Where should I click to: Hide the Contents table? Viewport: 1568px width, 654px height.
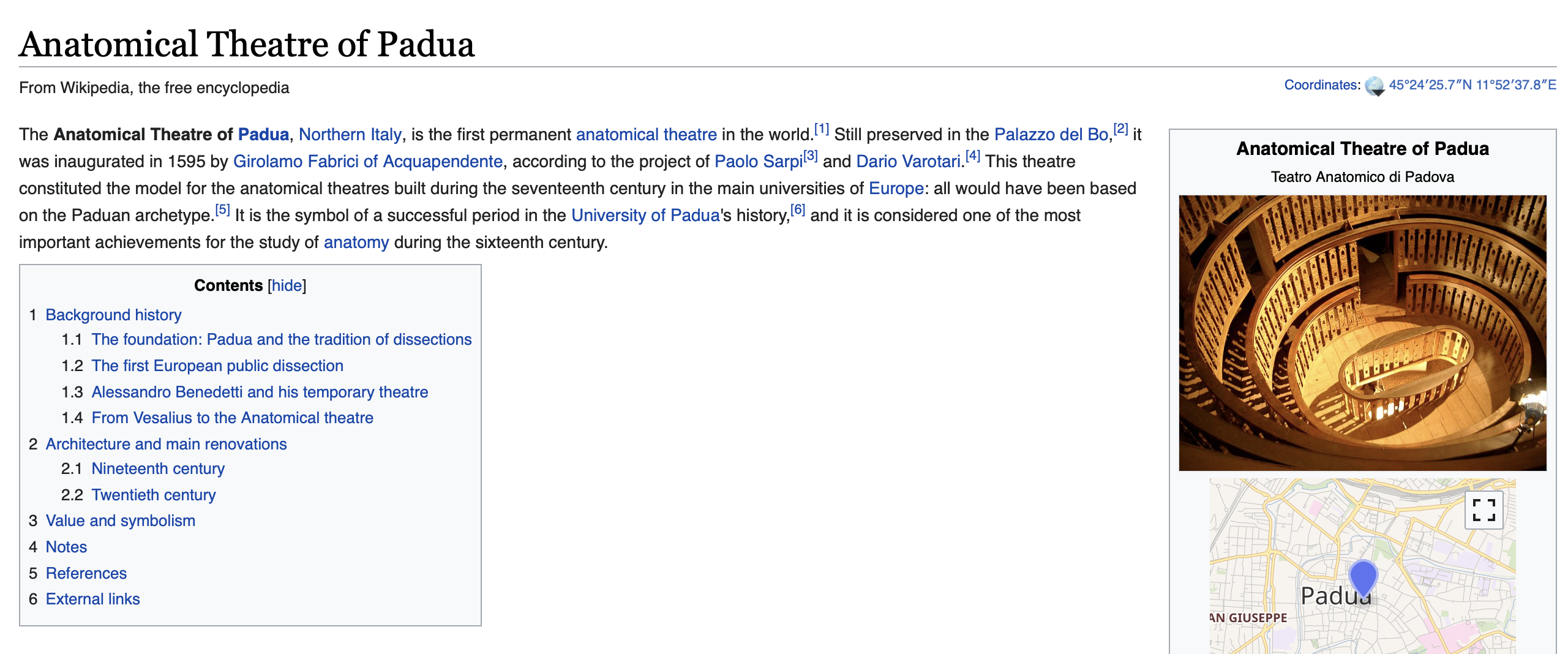click(287, 285)
